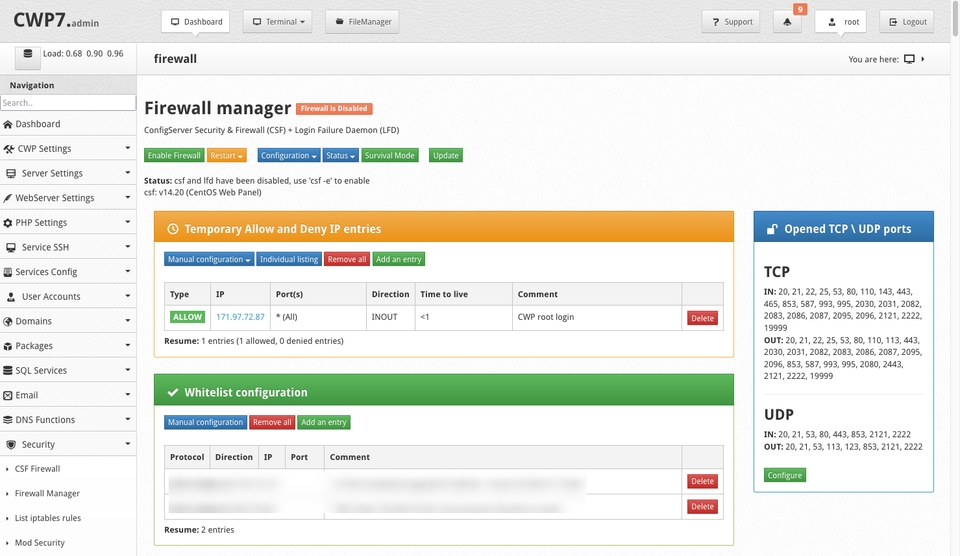Click Add an entry in Temporary entries

(399, 260)
